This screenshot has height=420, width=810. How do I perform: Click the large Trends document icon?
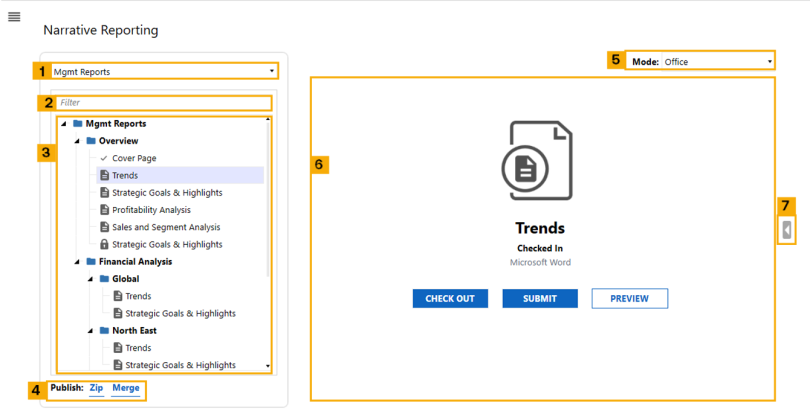click(x=538, y=161)
